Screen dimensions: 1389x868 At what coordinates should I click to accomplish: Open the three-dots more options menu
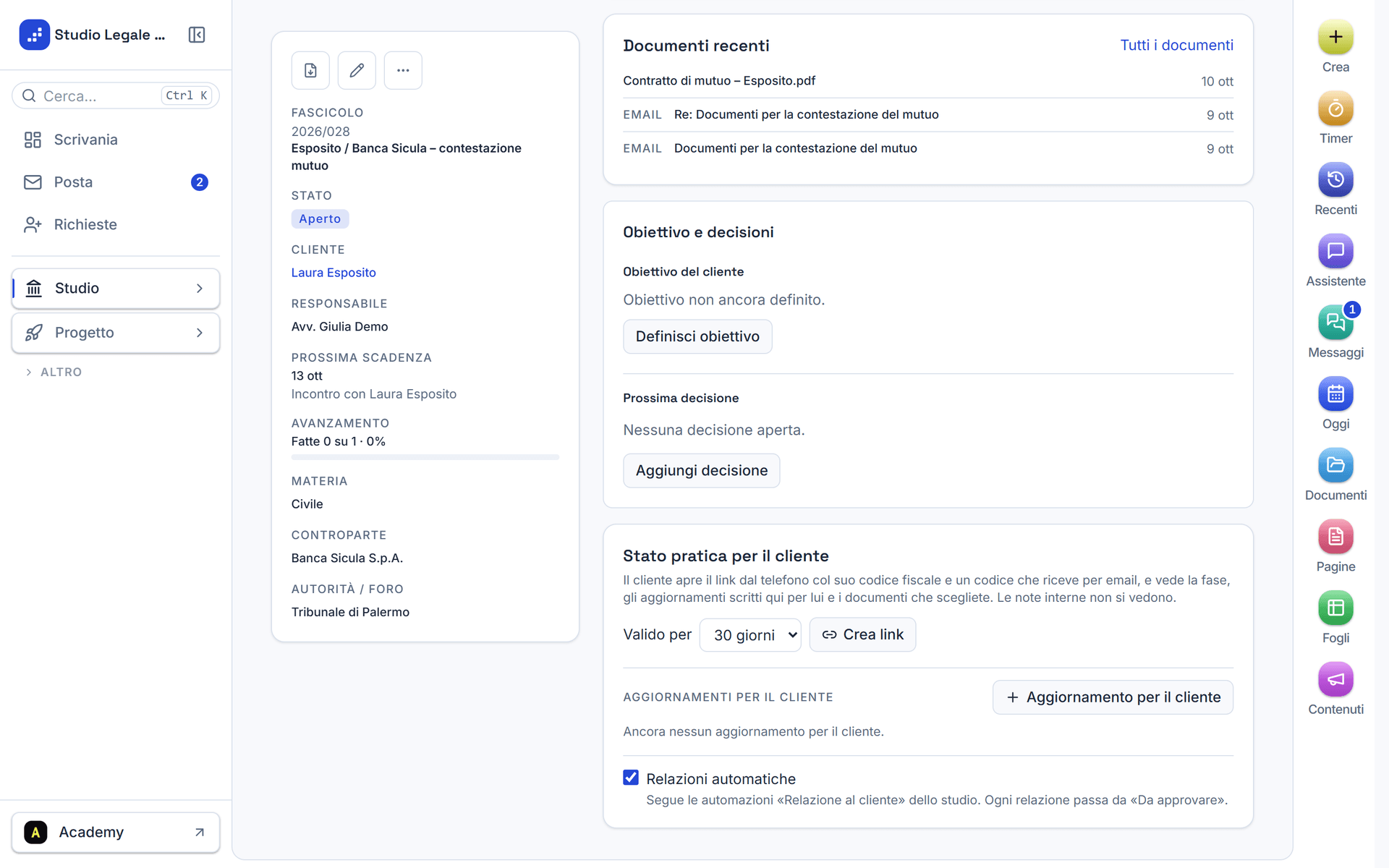(x=403, y=70)
